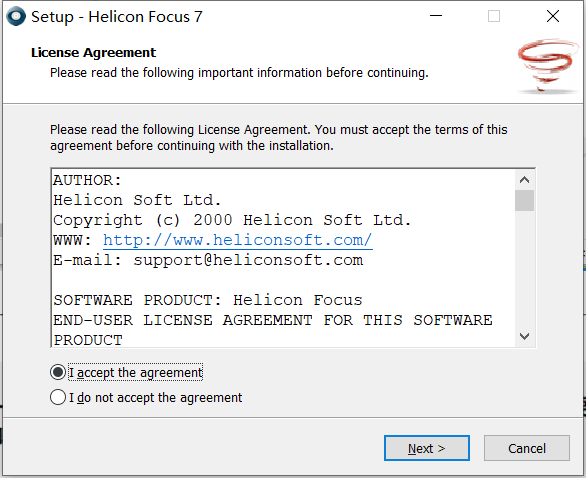Minimize the Setup window
This screenshot has height=478, width=586.
click(x=436, y=16)
